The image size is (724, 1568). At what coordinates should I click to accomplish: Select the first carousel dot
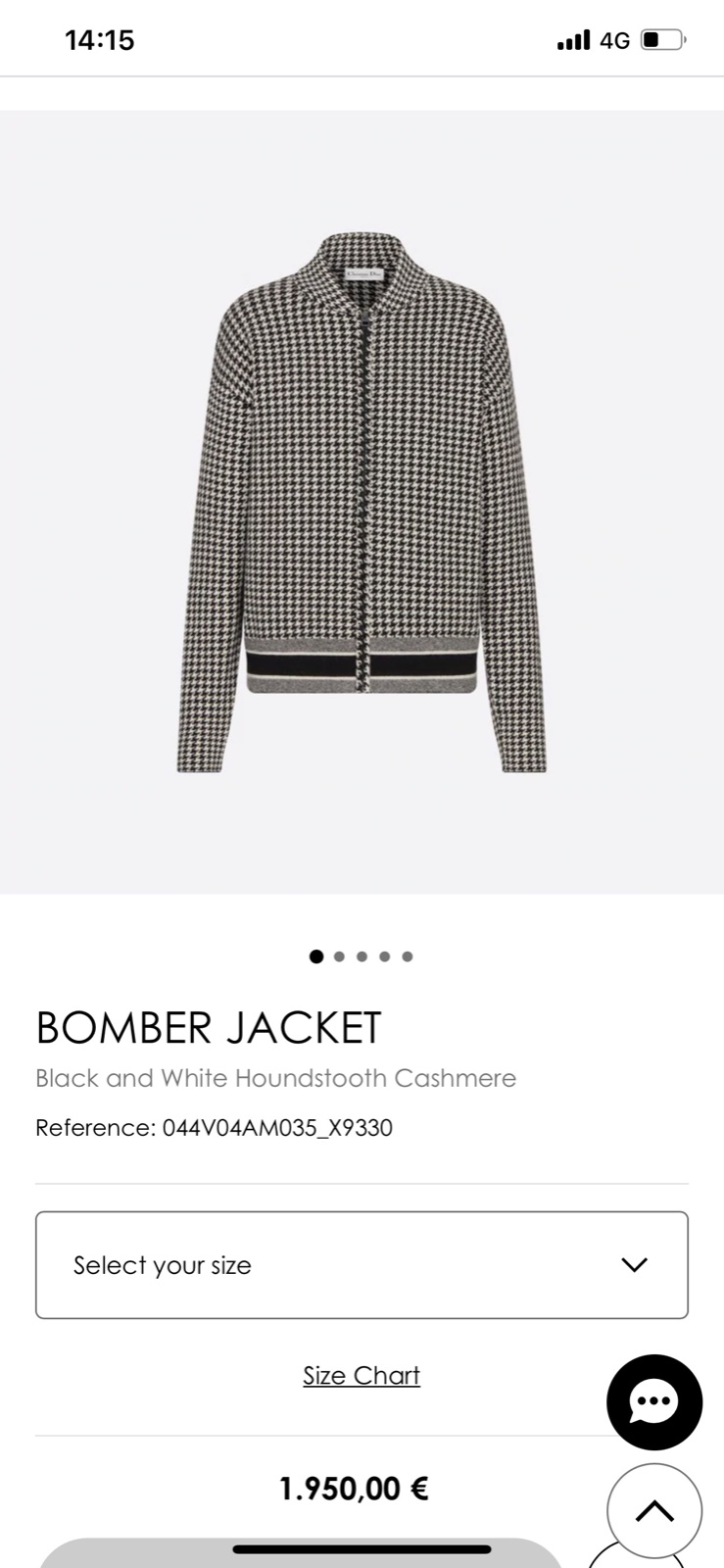tap(316, 956)
